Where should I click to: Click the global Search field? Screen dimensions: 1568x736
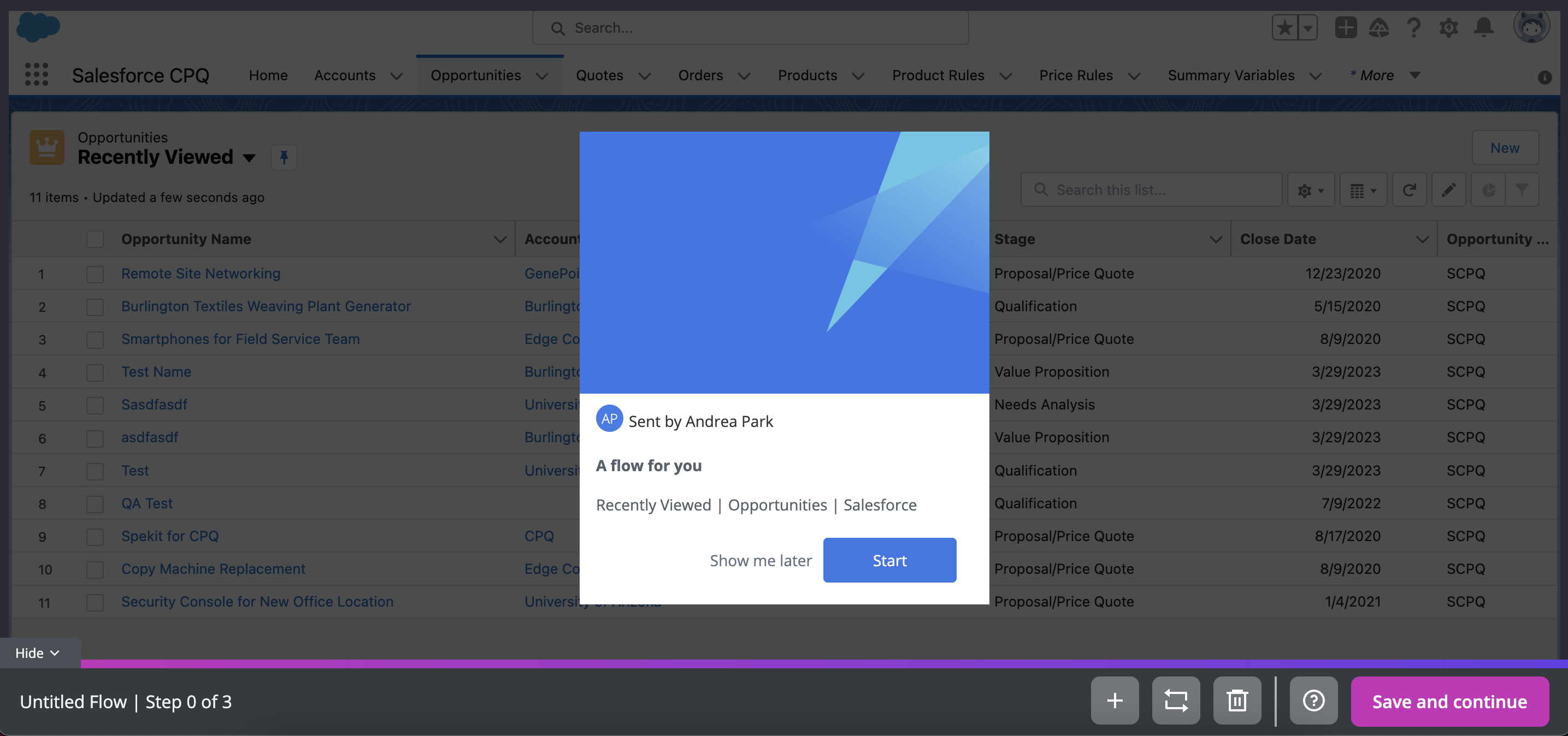tap(750, 28)
